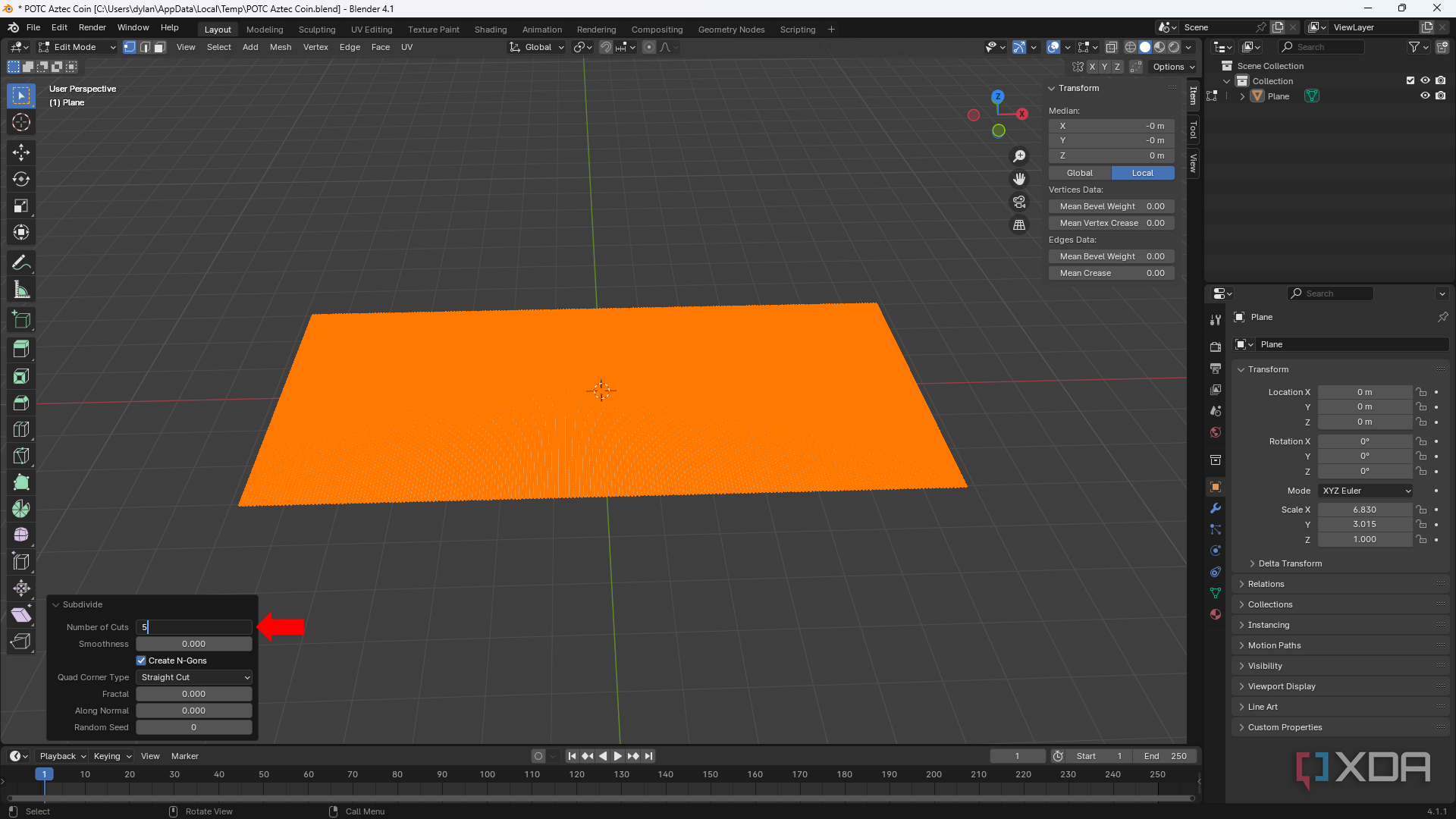Open the XYZ Euler rotation mode dropdown
Viewport: 1456px width, 819px height.
1365,491
